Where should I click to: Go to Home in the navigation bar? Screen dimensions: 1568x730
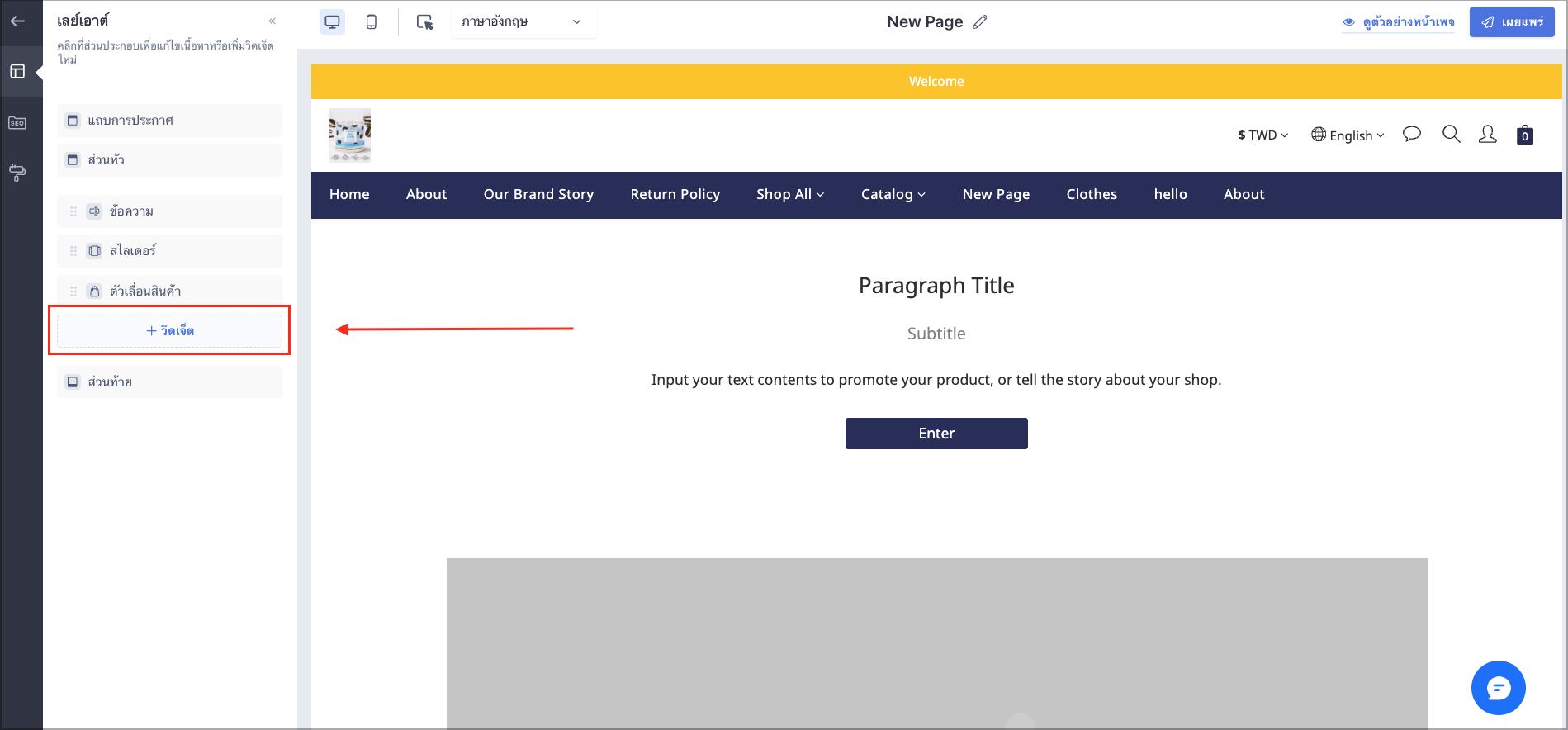tap(349, 195)
